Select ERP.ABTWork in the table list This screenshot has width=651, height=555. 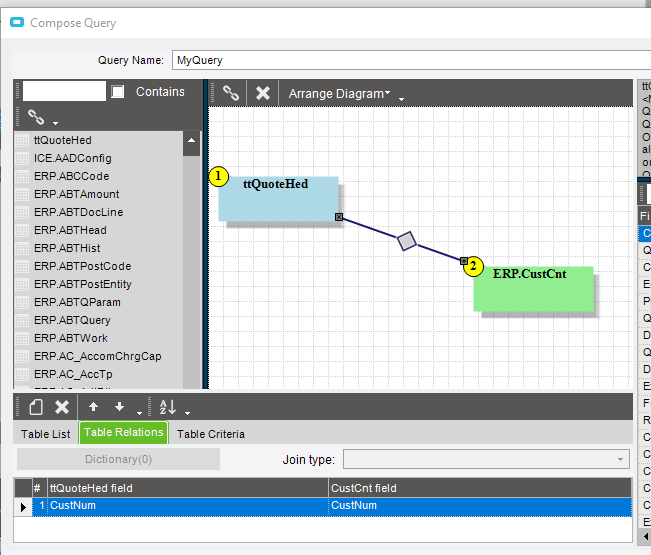click(x=71, y=338)
